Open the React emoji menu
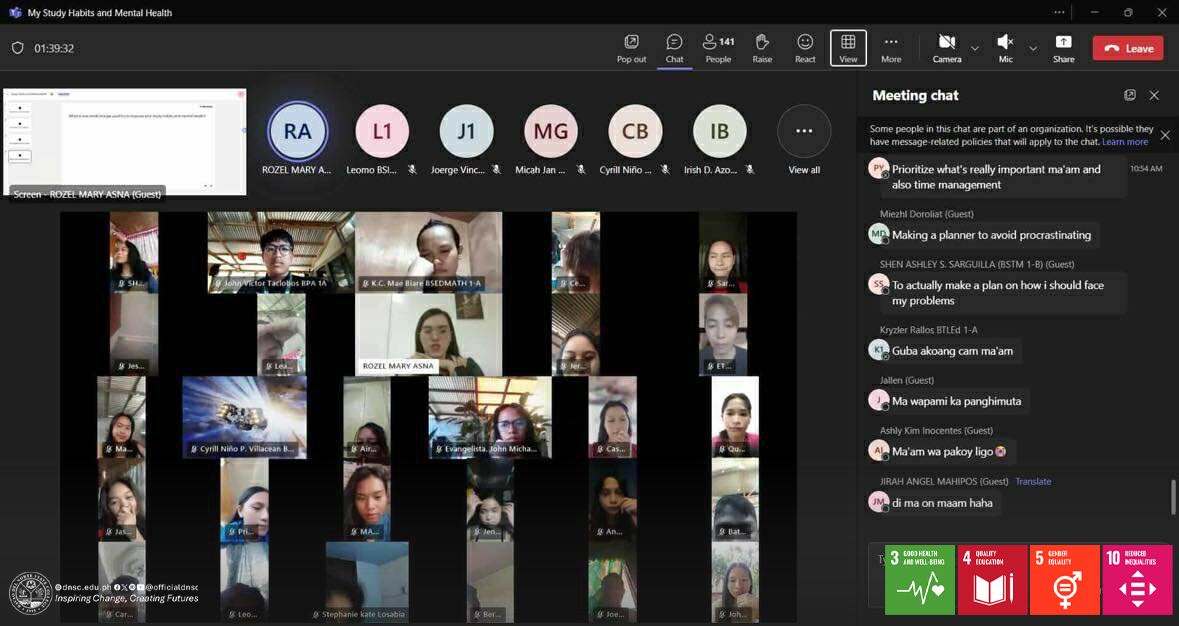Image resolution: width=1179 pixels, height=626 pixels. (x=805, y=47)
